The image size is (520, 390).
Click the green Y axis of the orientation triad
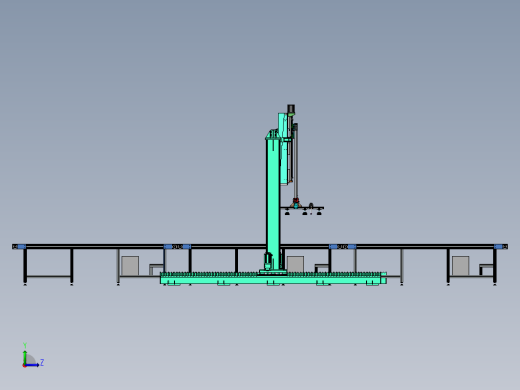[x=25, y=357]
